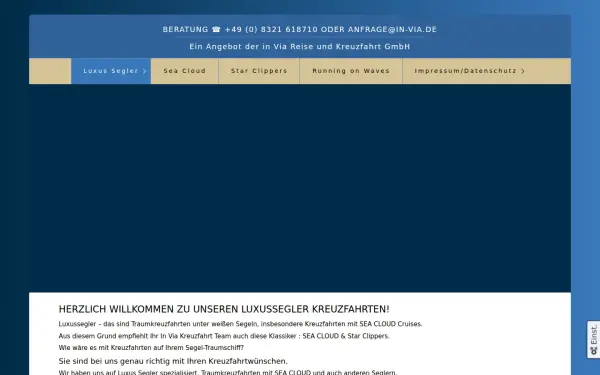
Task: Open the Impressum/Datenschutz menu
Action: (470, 71)
